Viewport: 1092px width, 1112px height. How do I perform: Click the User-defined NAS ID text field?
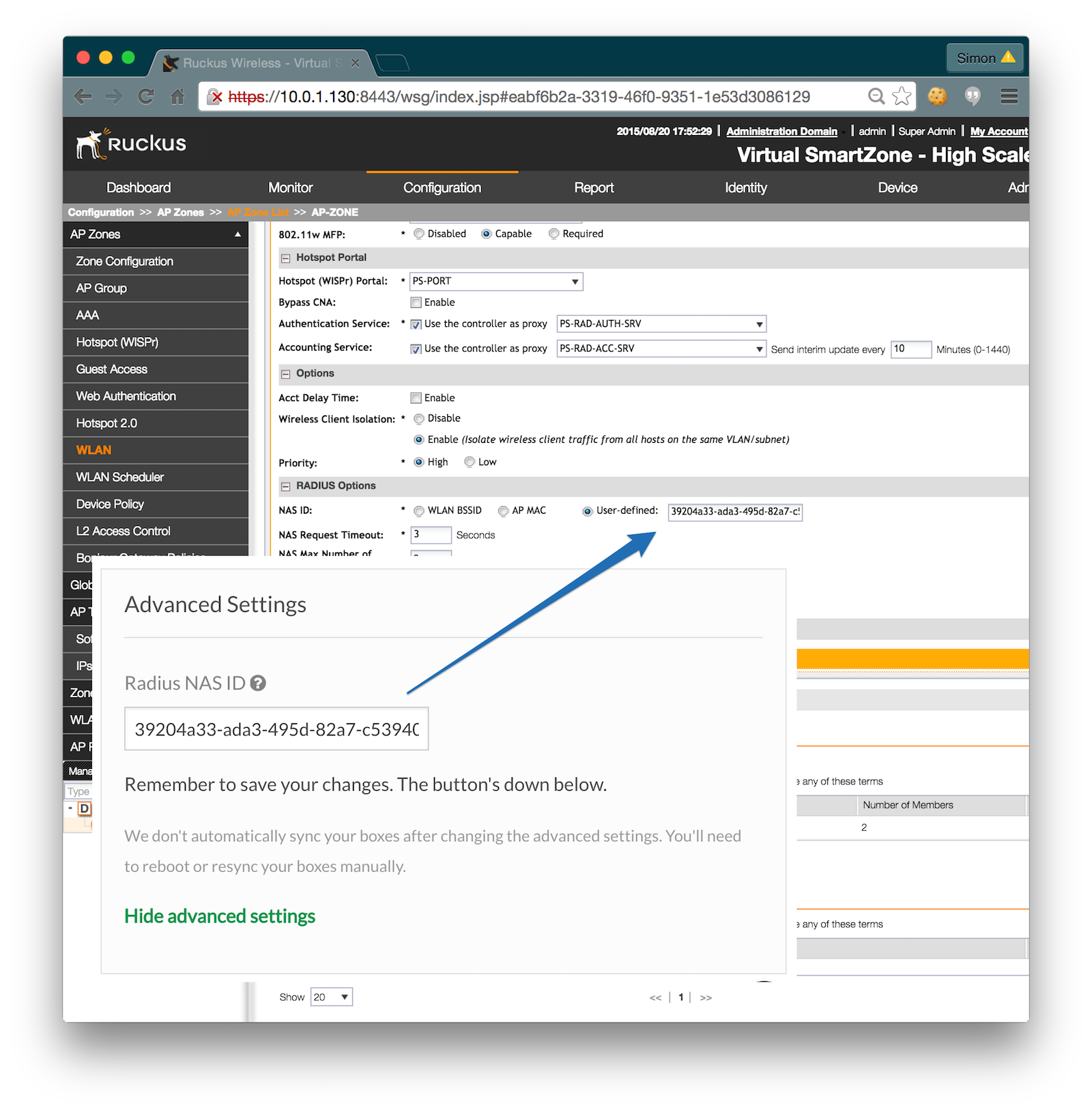735,512
